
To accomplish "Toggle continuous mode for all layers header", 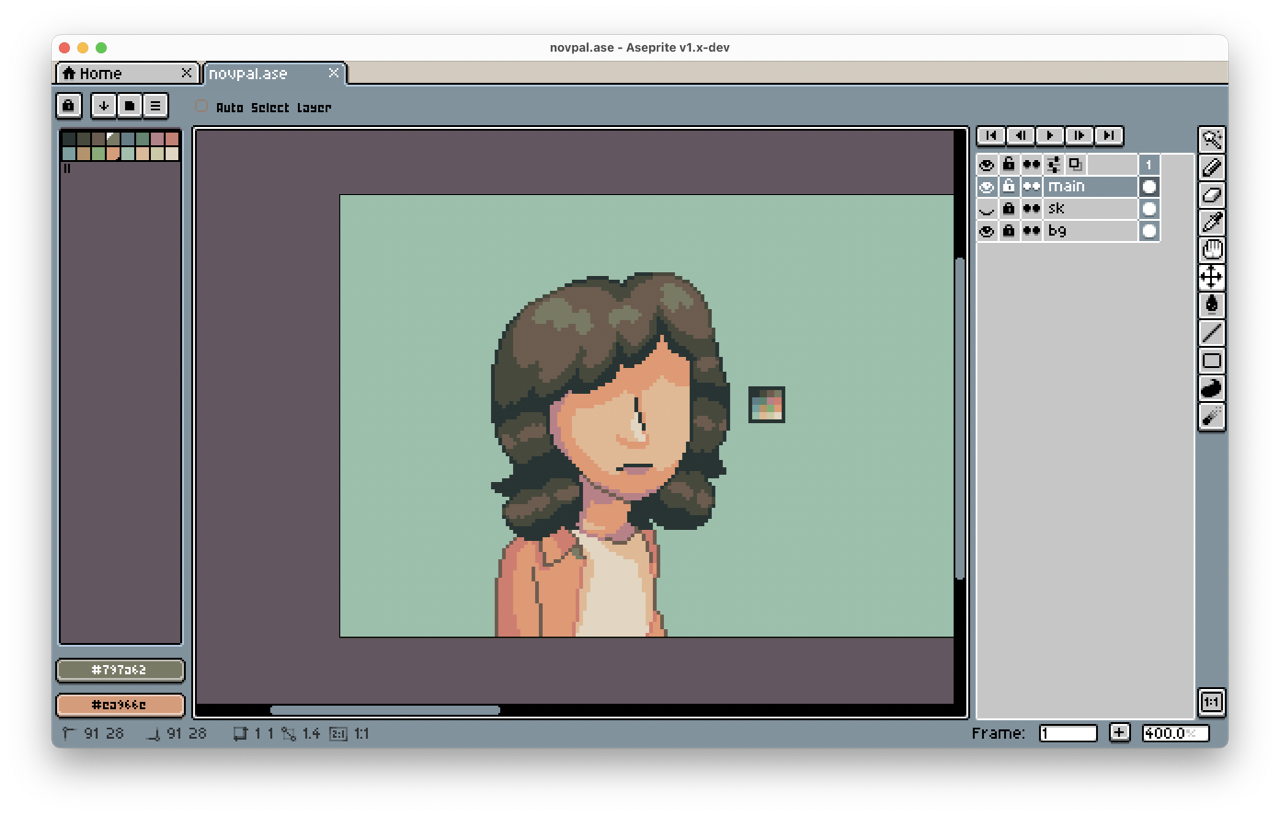I will (1031, 164).
